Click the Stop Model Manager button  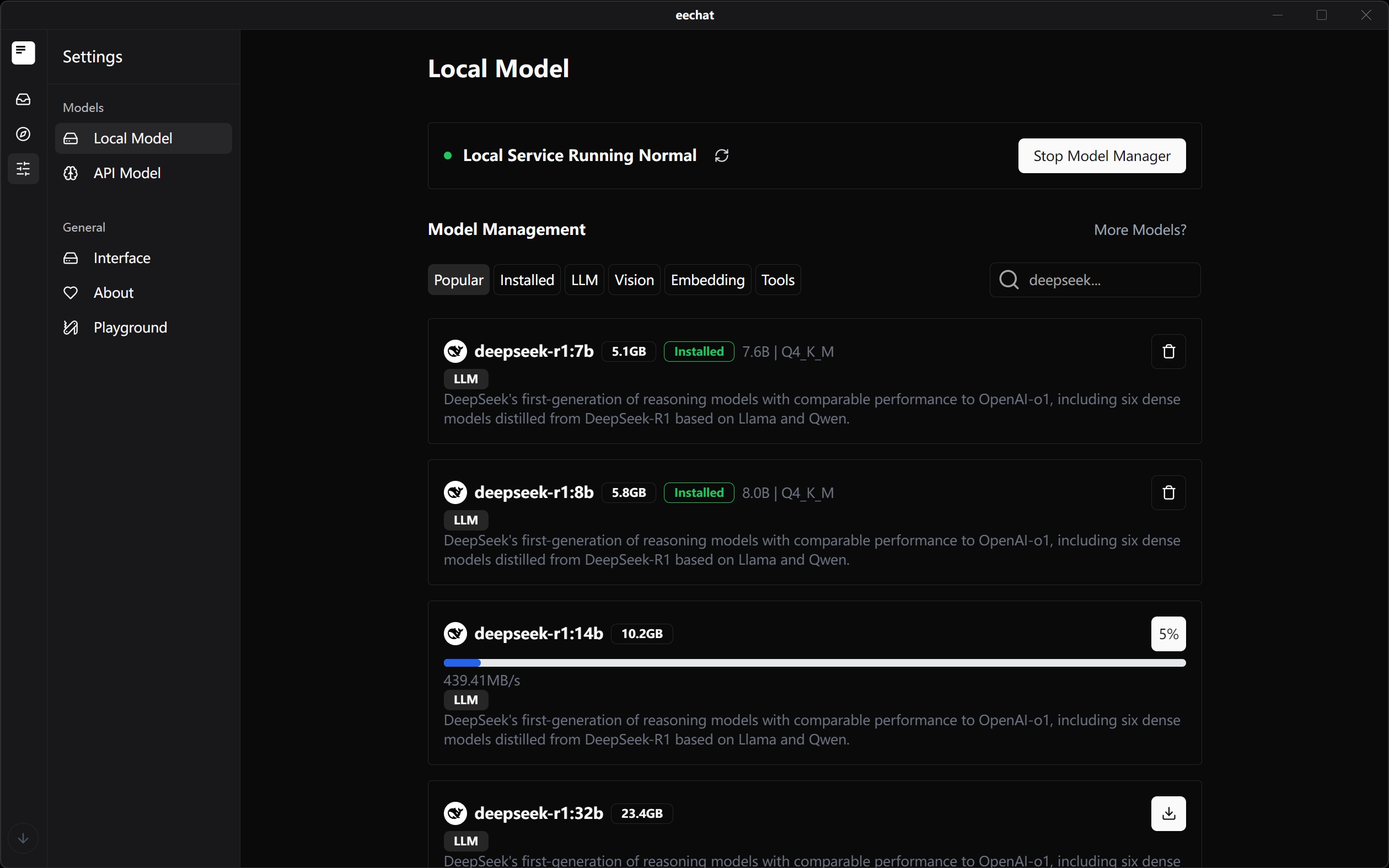[x=1101, y=156]
